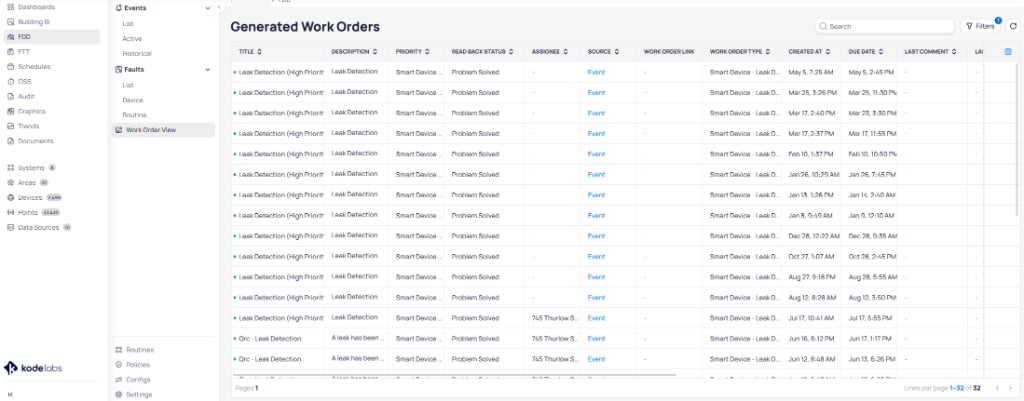
Task: Open Event link in May 5 row
Action: click(x=596, y=72)
